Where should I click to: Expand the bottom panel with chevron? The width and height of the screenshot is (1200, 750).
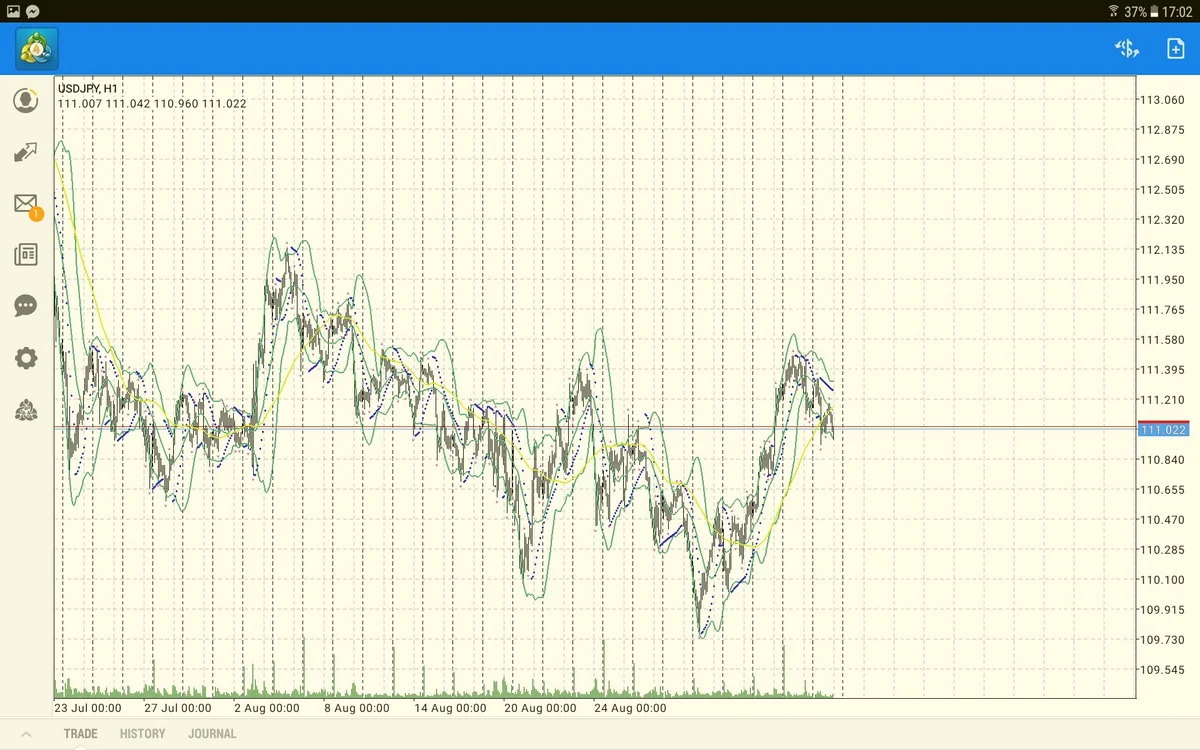27,734
